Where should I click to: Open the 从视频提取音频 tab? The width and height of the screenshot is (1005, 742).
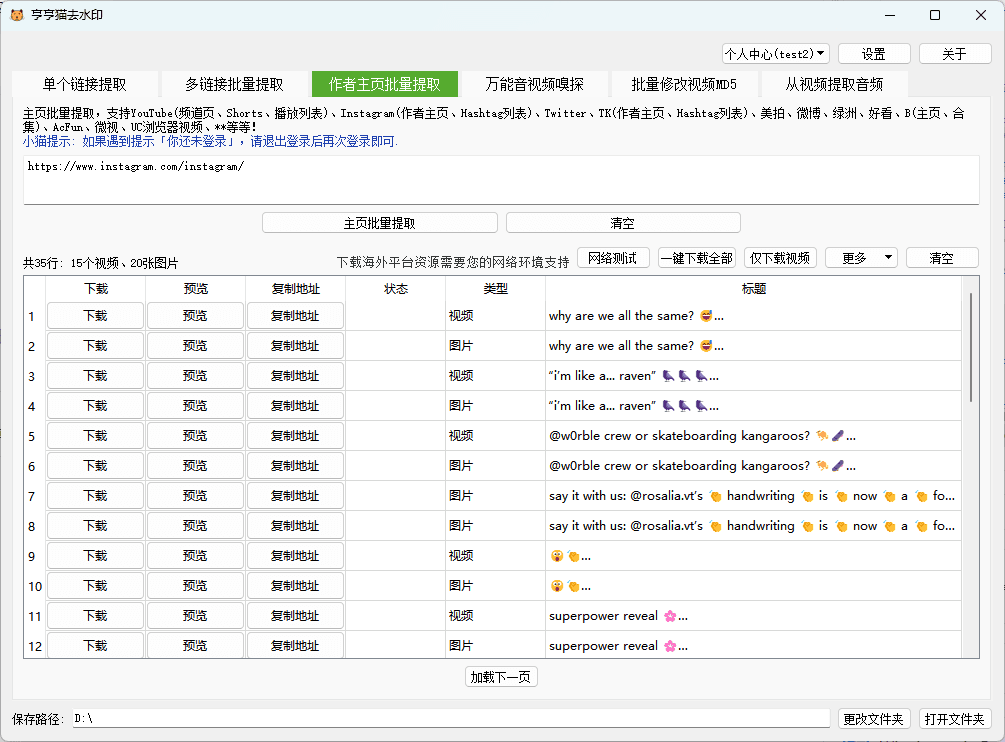pyautogui.click(x=832, y=84)
